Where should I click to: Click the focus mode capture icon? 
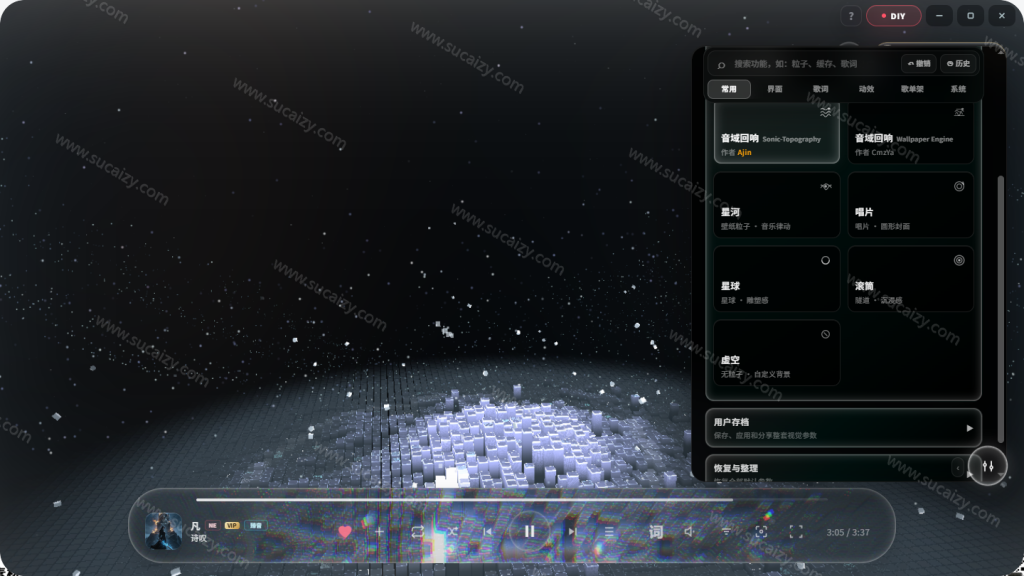click(x=761, y=532)
